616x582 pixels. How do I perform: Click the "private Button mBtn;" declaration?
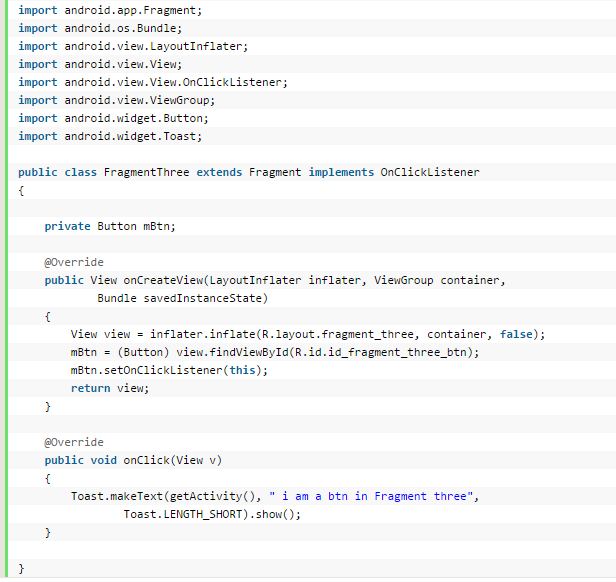[x=110, y=226]
